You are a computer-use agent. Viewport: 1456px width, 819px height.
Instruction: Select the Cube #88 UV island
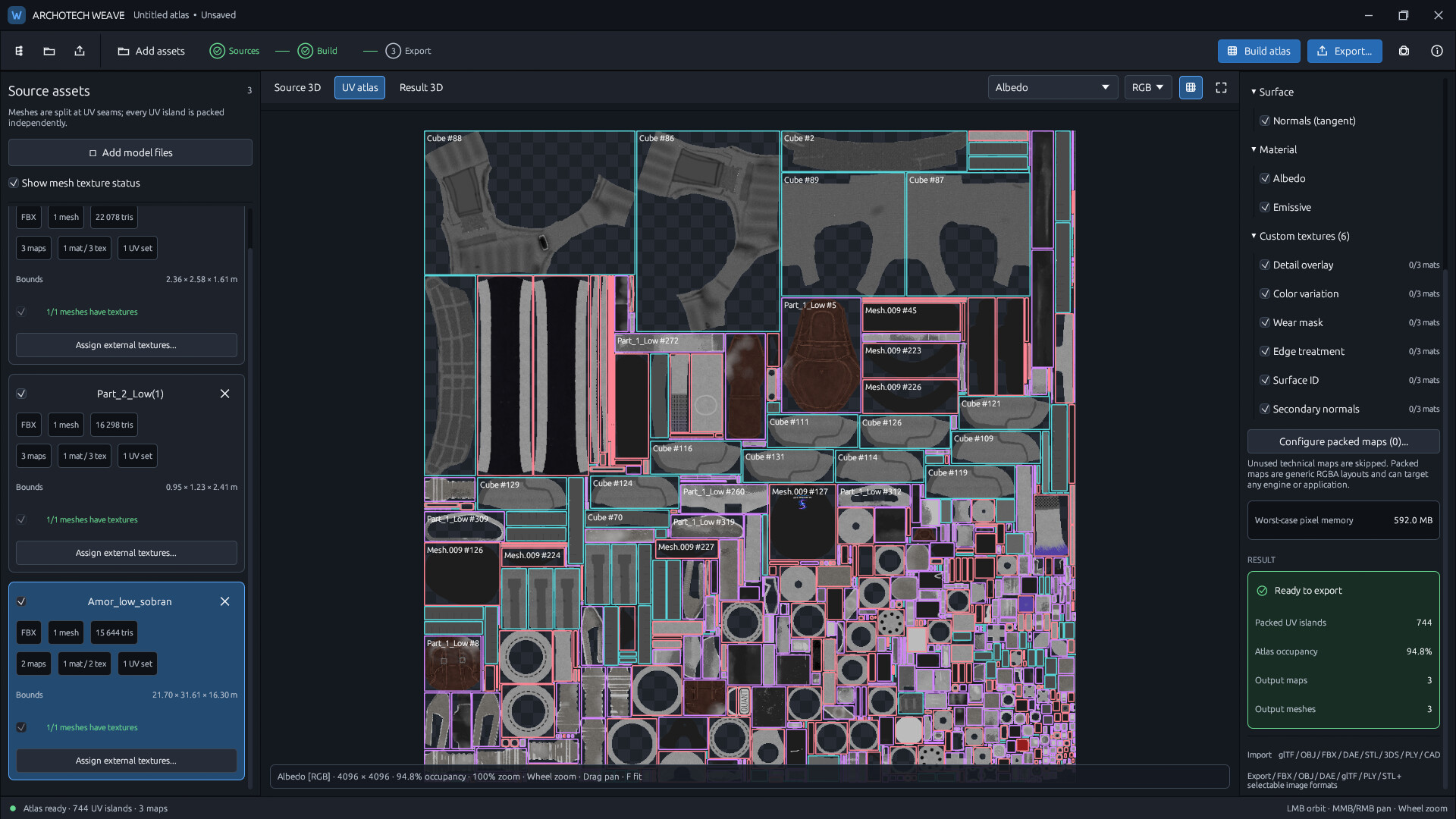click(x=529, y=202)
